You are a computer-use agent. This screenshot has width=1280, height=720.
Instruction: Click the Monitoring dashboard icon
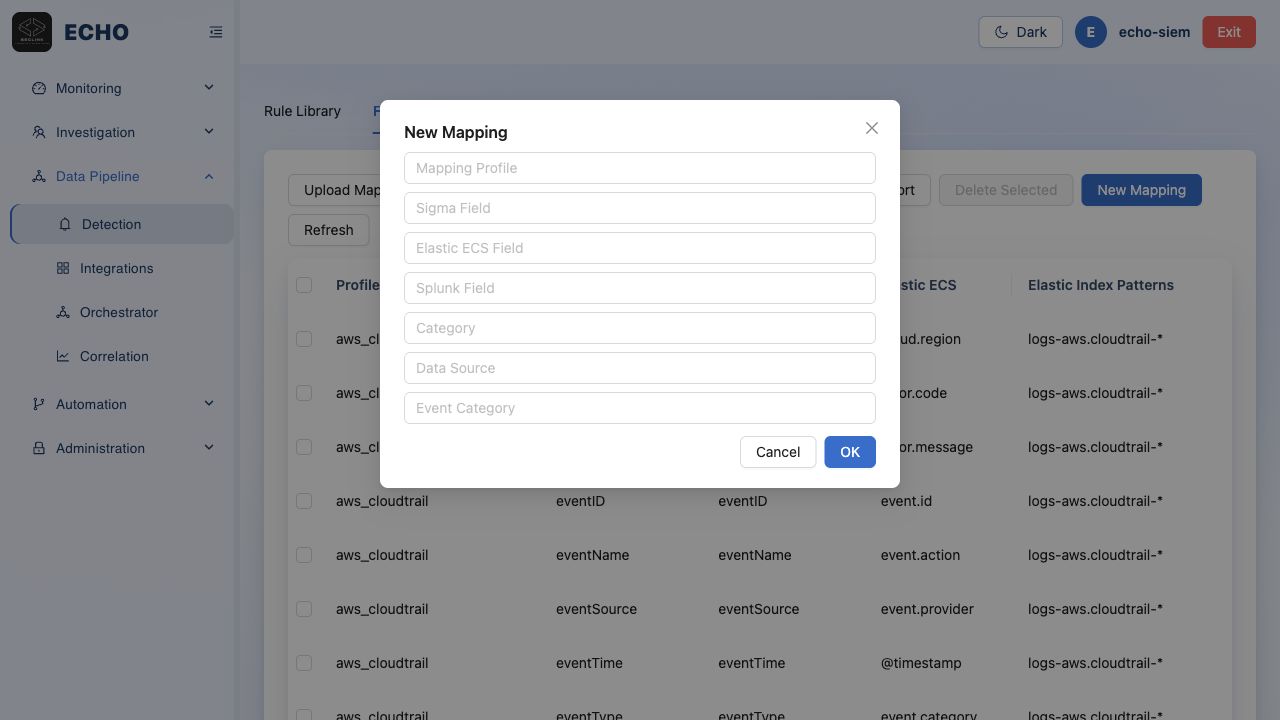point(39,88)
